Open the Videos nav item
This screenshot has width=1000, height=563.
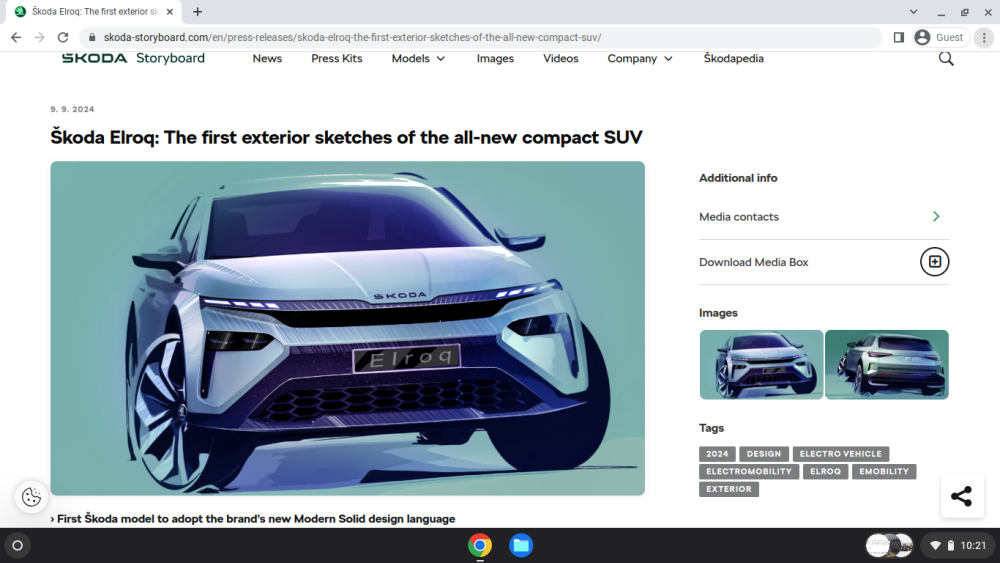point(561,59)
